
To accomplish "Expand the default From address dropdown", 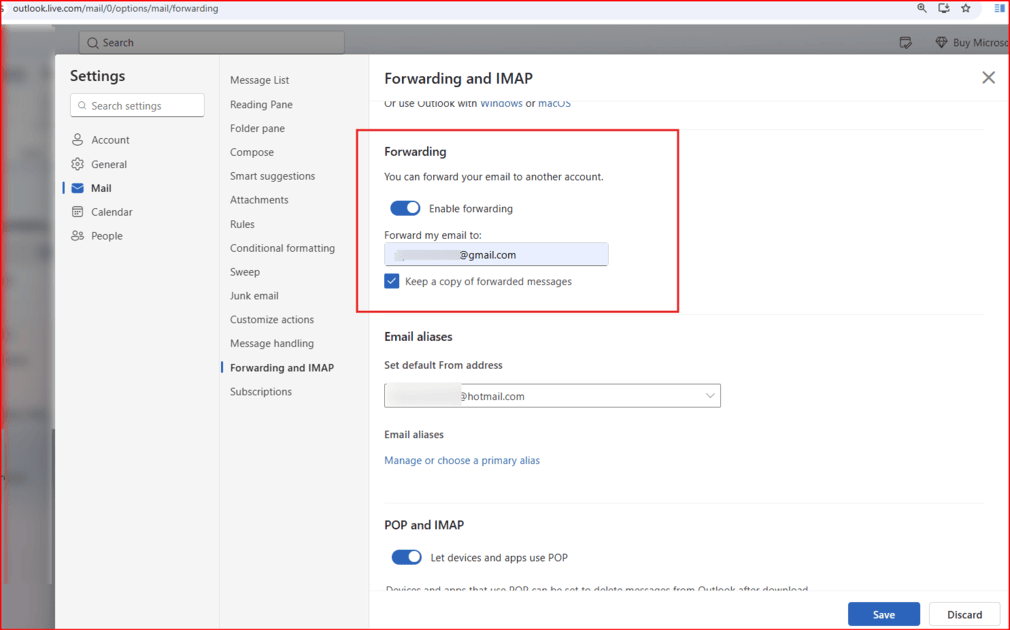I will pyautogui.click(x=552, y=396).
